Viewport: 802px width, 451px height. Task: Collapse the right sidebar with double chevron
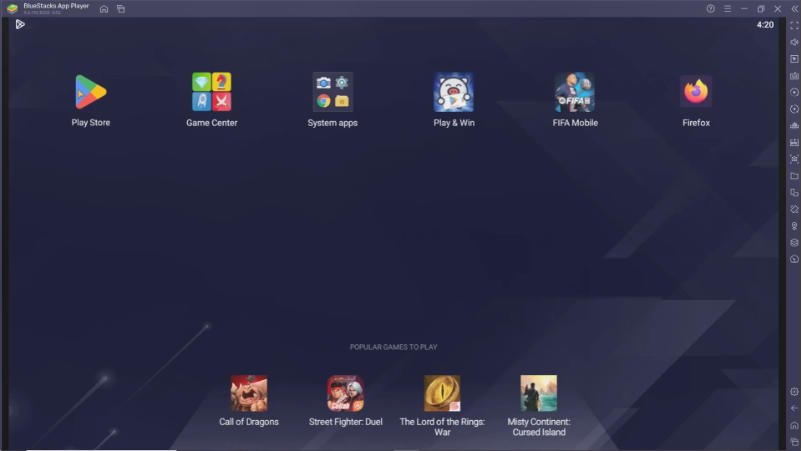(x=795, y=9)
